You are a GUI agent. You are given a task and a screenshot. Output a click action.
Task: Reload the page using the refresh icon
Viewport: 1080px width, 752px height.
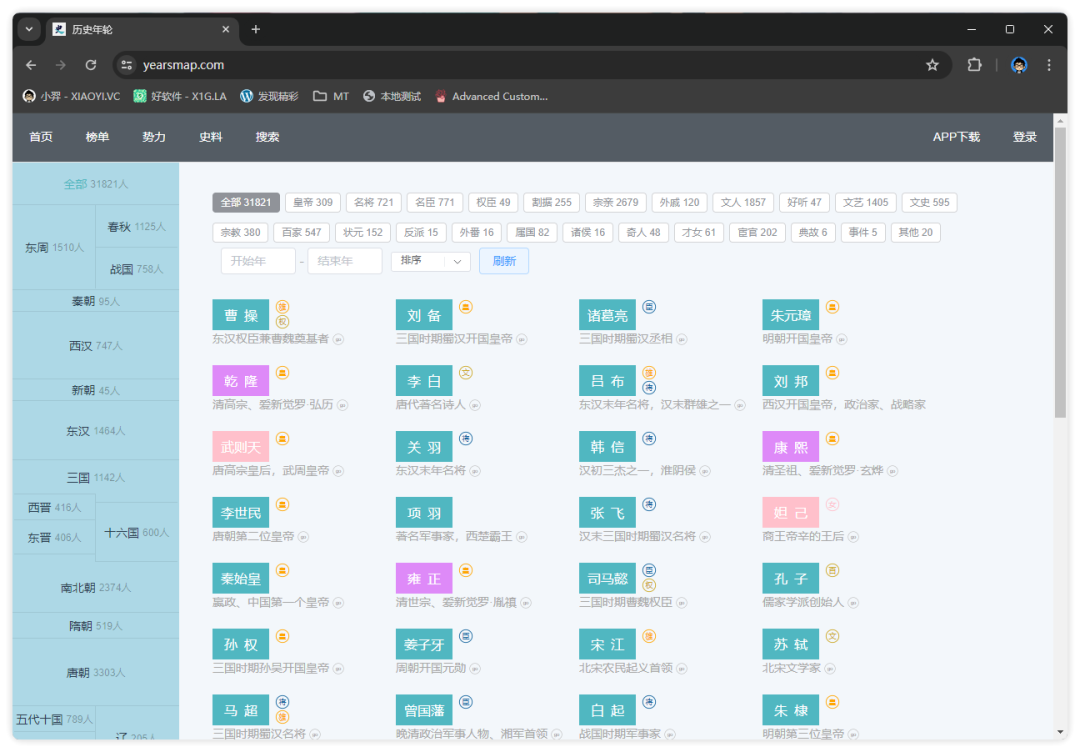click(91, 65)
